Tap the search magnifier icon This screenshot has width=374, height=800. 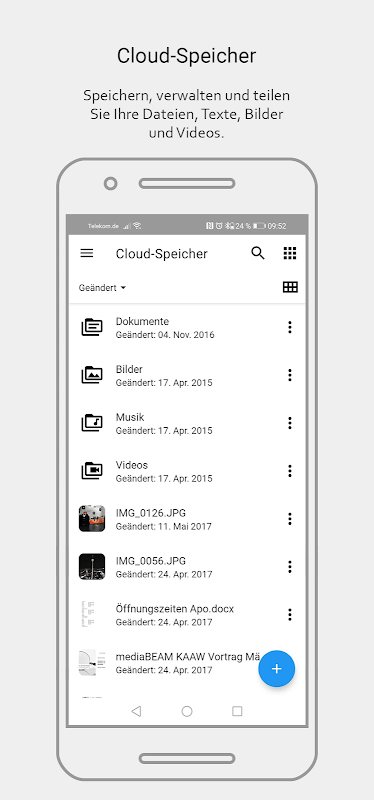258,253
